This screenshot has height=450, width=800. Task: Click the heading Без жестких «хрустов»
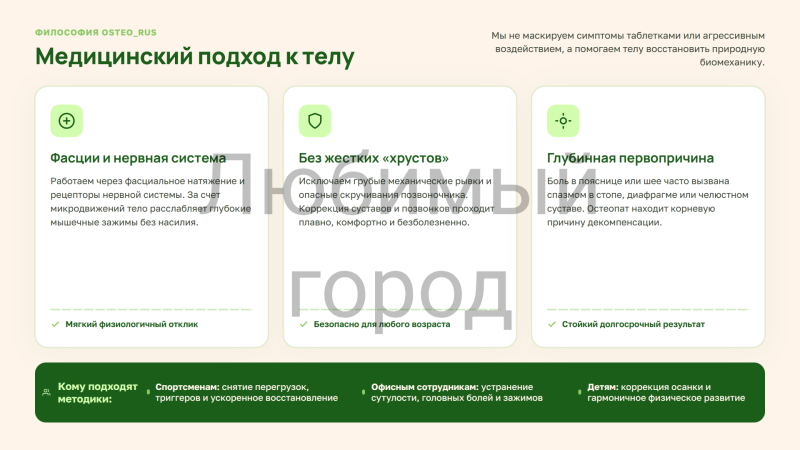point(373,158)
